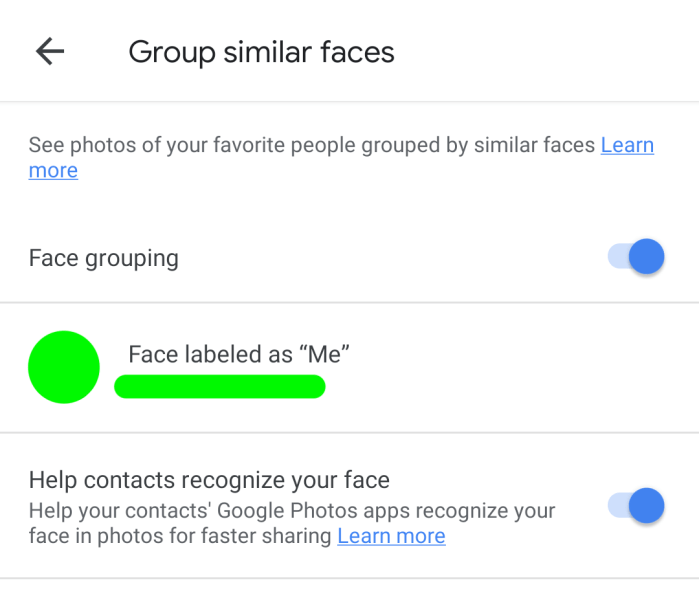
Task: Open the Face labeled as "Me" entry
Action: 239,354
